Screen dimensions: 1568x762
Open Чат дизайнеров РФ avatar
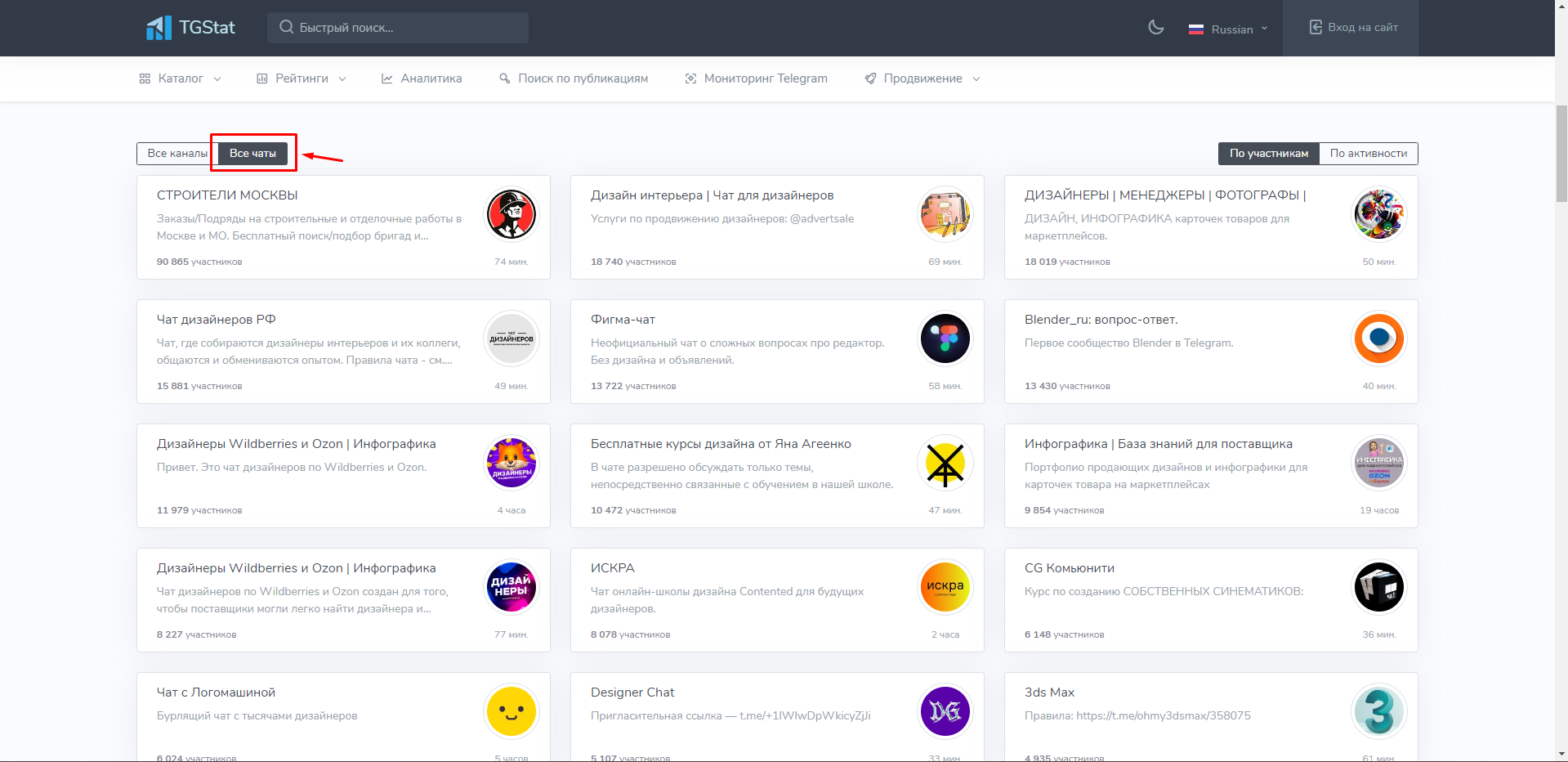511,338
